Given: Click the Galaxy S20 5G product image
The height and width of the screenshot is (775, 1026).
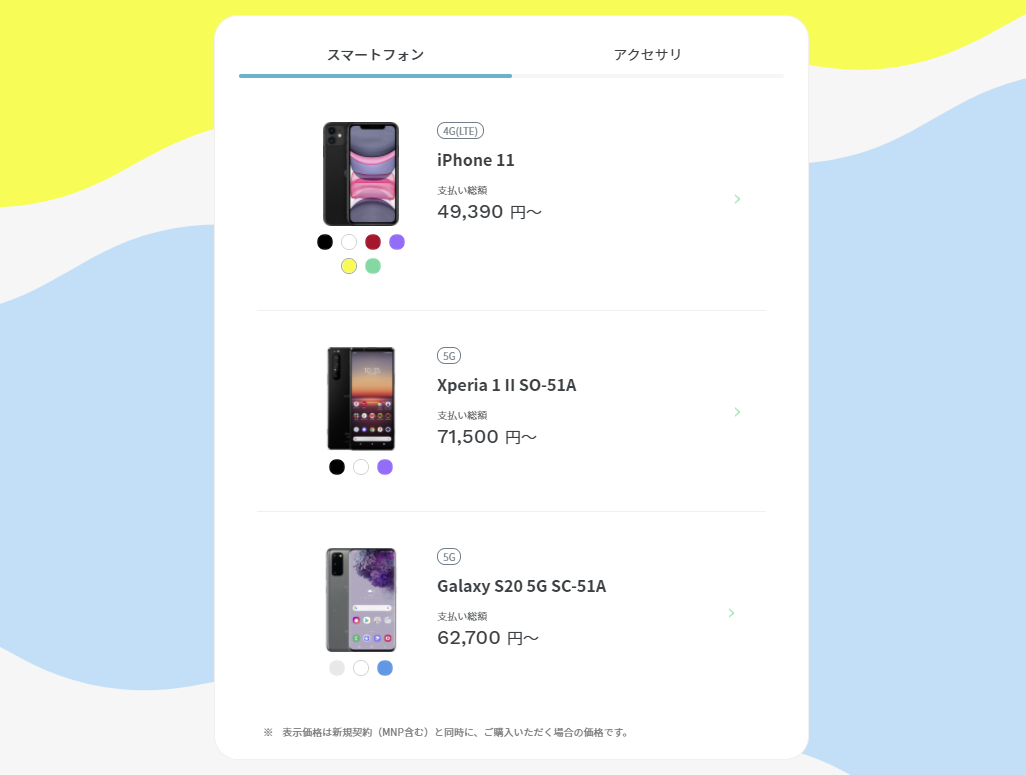Looking at the screenshot, I should pyautogui.click(x=361, y=600).
